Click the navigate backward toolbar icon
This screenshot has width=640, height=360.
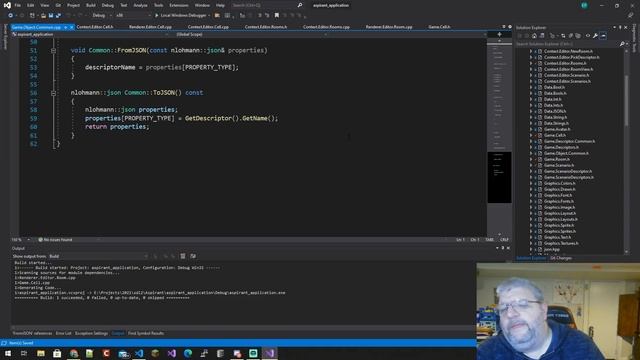pyautogui.click(x=11, y=15)
